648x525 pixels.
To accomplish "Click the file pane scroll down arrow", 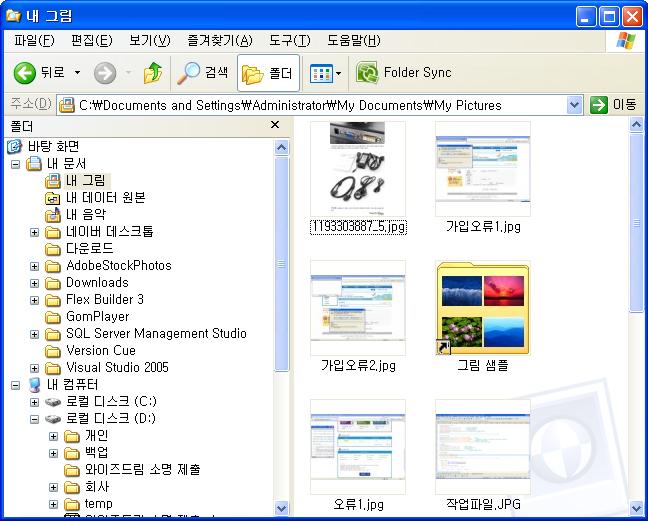I will coord(636,508).
